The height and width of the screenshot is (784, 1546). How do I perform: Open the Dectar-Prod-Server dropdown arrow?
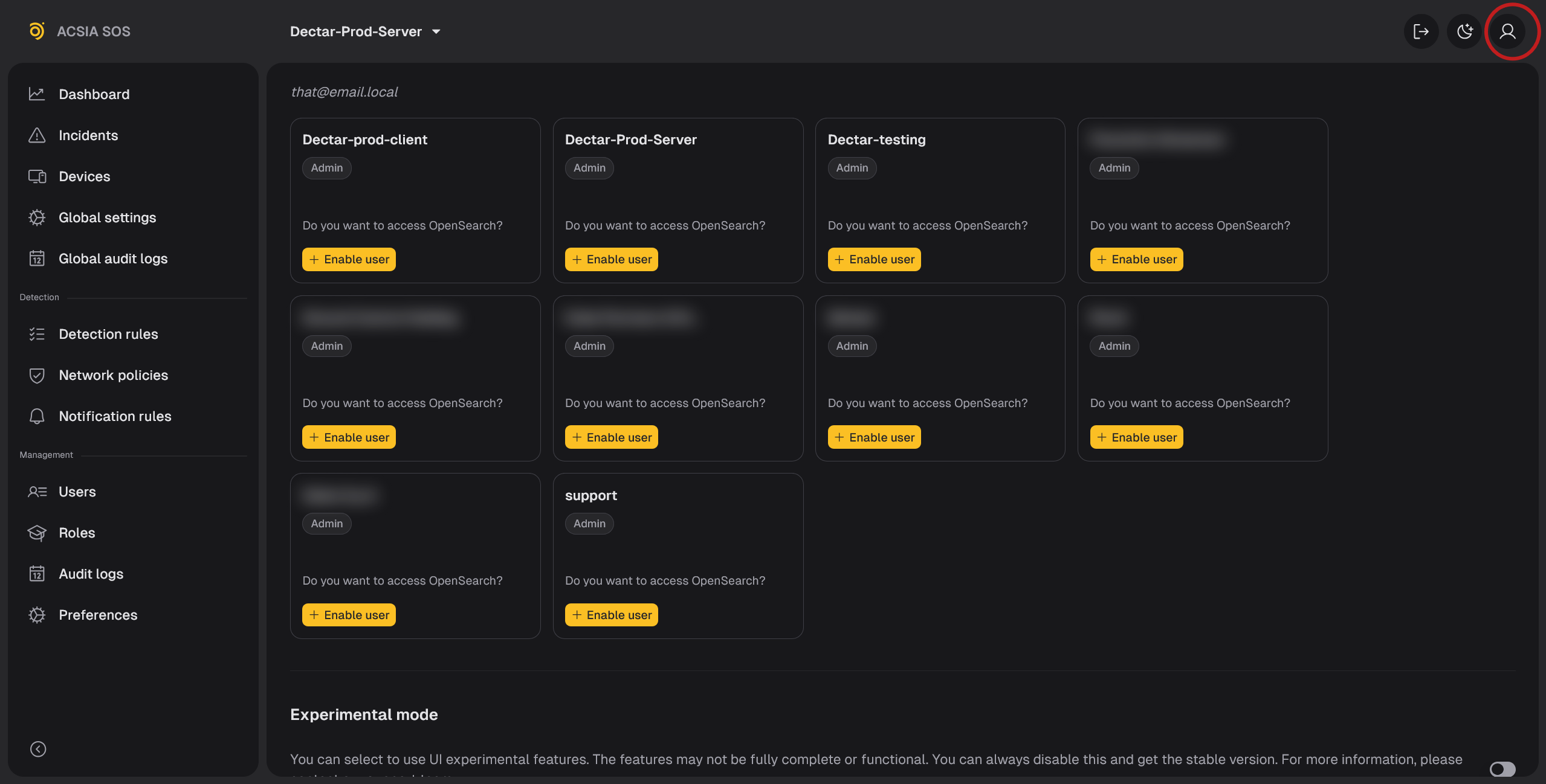coord(436,31)
